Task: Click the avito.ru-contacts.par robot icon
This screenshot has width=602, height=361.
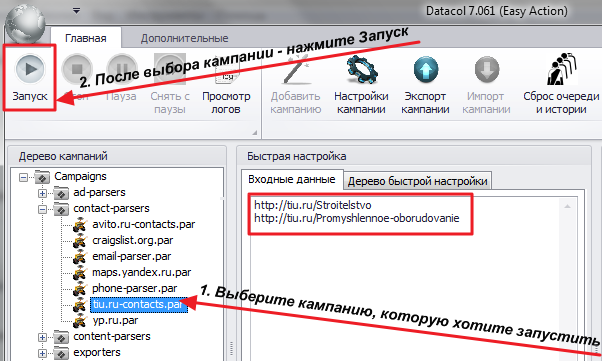Action: coord(80,225)
